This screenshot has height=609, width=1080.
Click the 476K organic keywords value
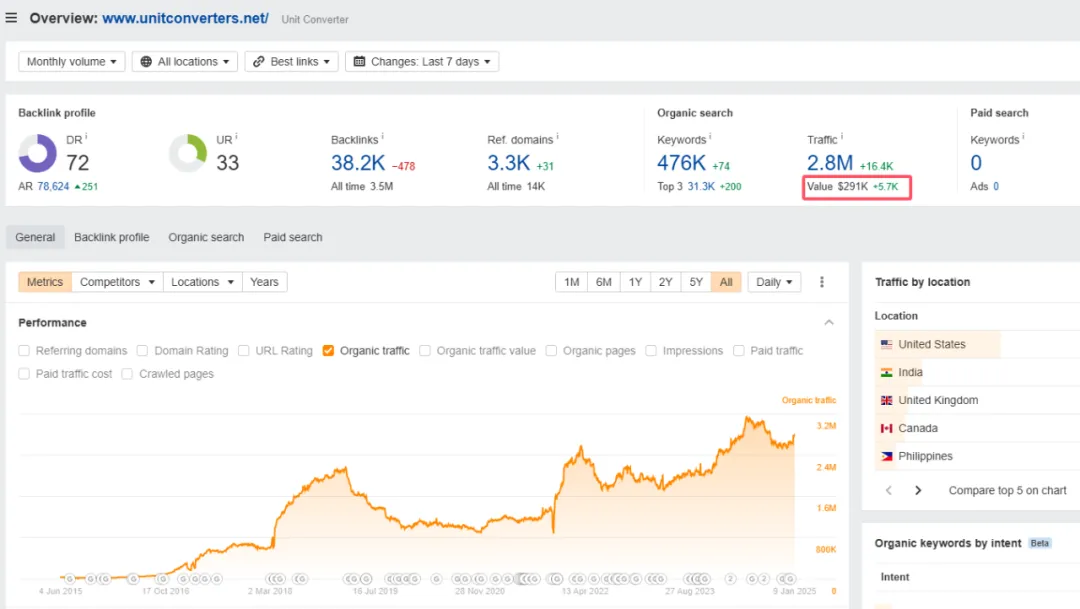pyautogui.click(x=681, y=163)
